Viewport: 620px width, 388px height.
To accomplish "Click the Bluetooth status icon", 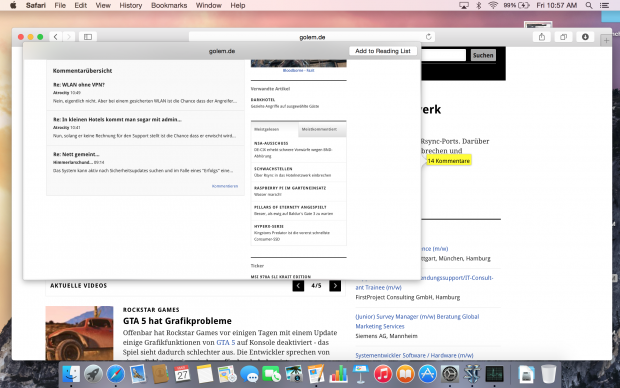I will pyautogui.click(x=478, y=5).
